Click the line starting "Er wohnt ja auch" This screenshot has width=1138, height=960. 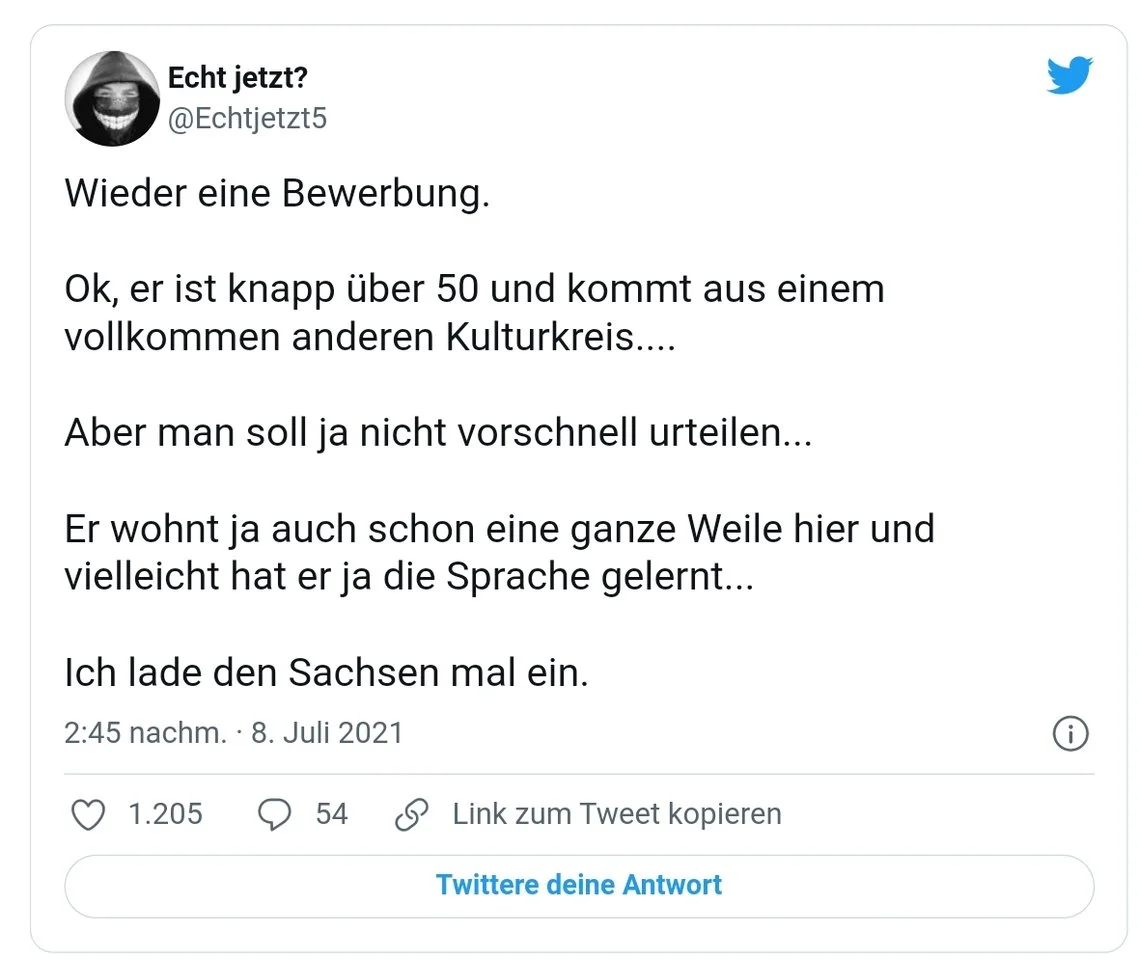[499, 529]
